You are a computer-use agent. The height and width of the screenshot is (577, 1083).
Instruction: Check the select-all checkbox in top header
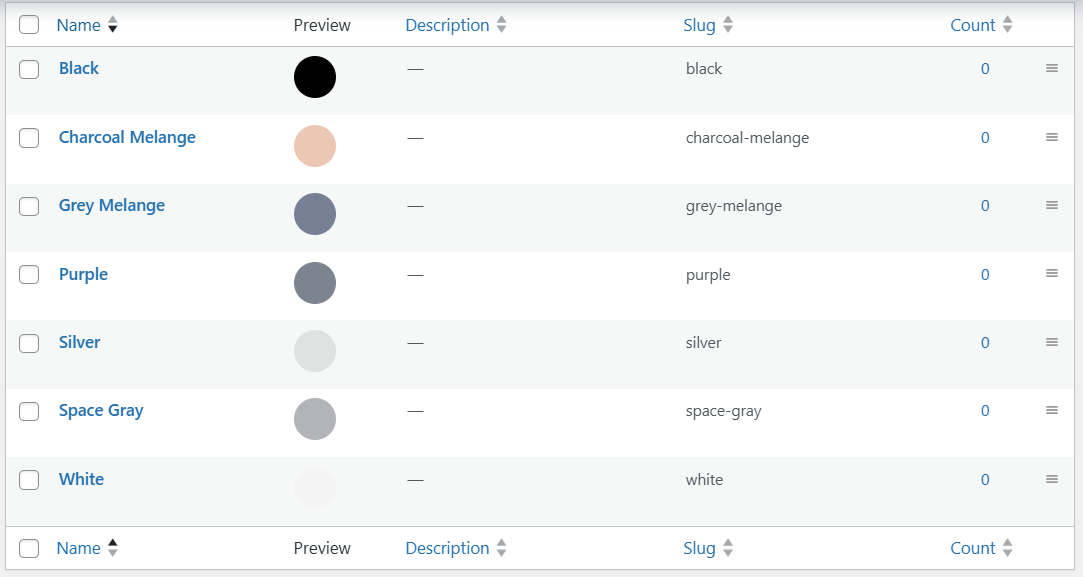coord(29,25)
